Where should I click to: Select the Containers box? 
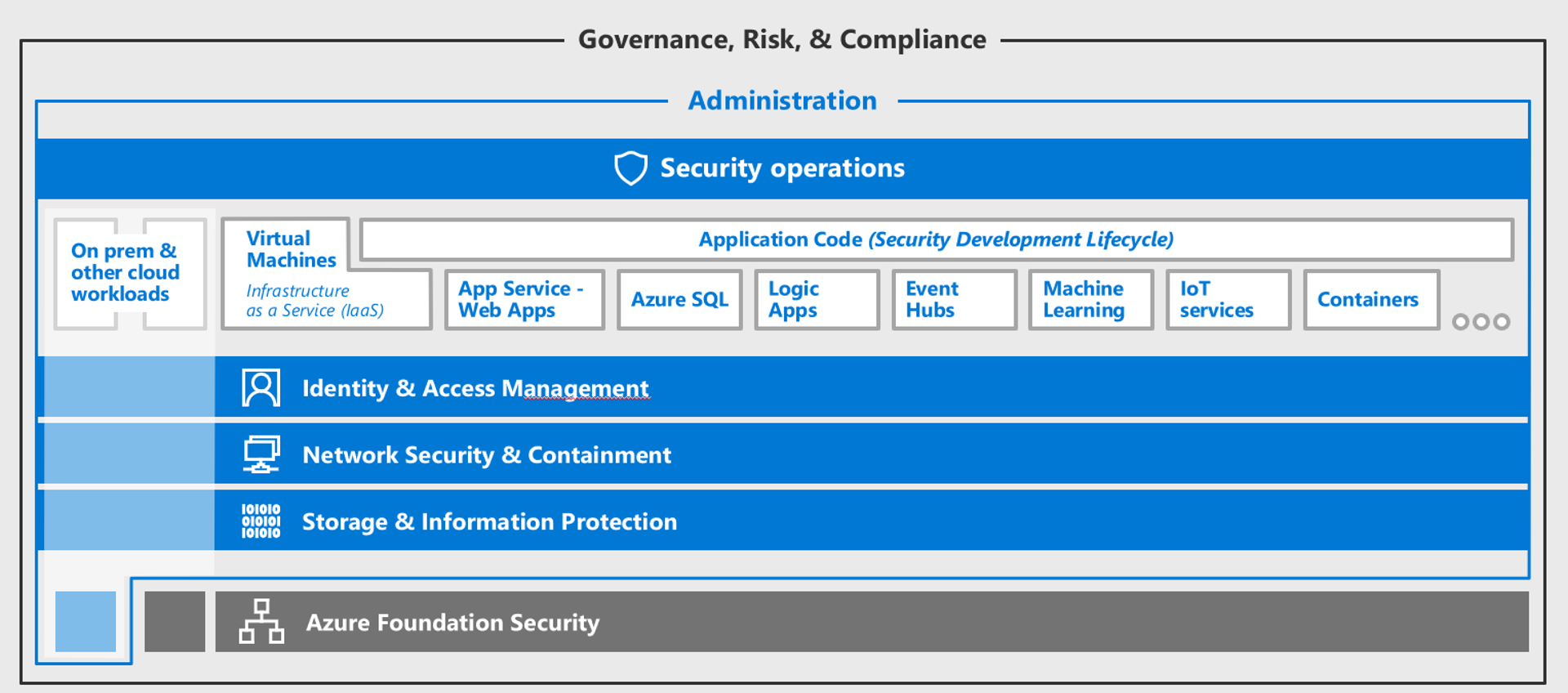coord(1371,300)
